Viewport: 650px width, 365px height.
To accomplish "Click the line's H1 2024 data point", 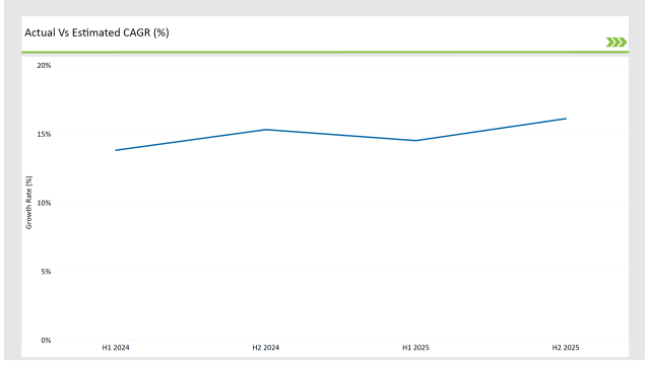I will tap(116, 150).
